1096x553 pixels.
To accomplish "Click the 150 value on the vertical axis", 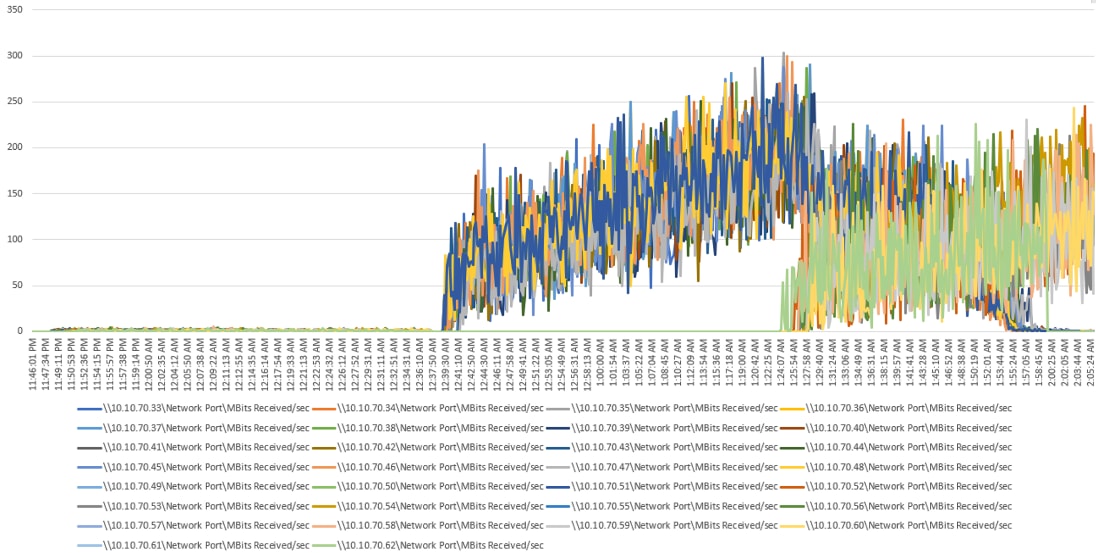I will 14,194.
